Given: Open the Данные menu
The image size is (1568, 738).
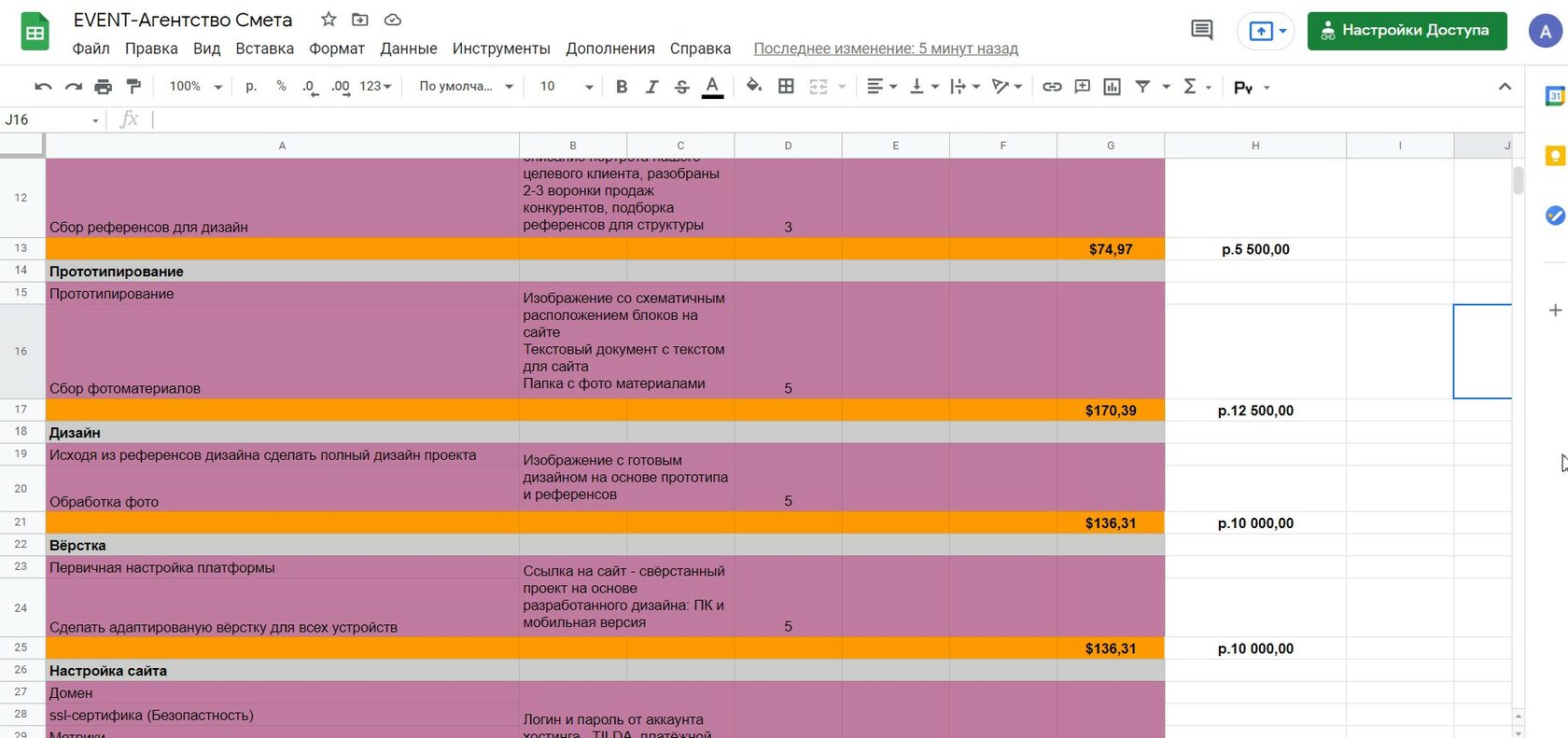Looking at the screenshot, I should coord(408,49).
